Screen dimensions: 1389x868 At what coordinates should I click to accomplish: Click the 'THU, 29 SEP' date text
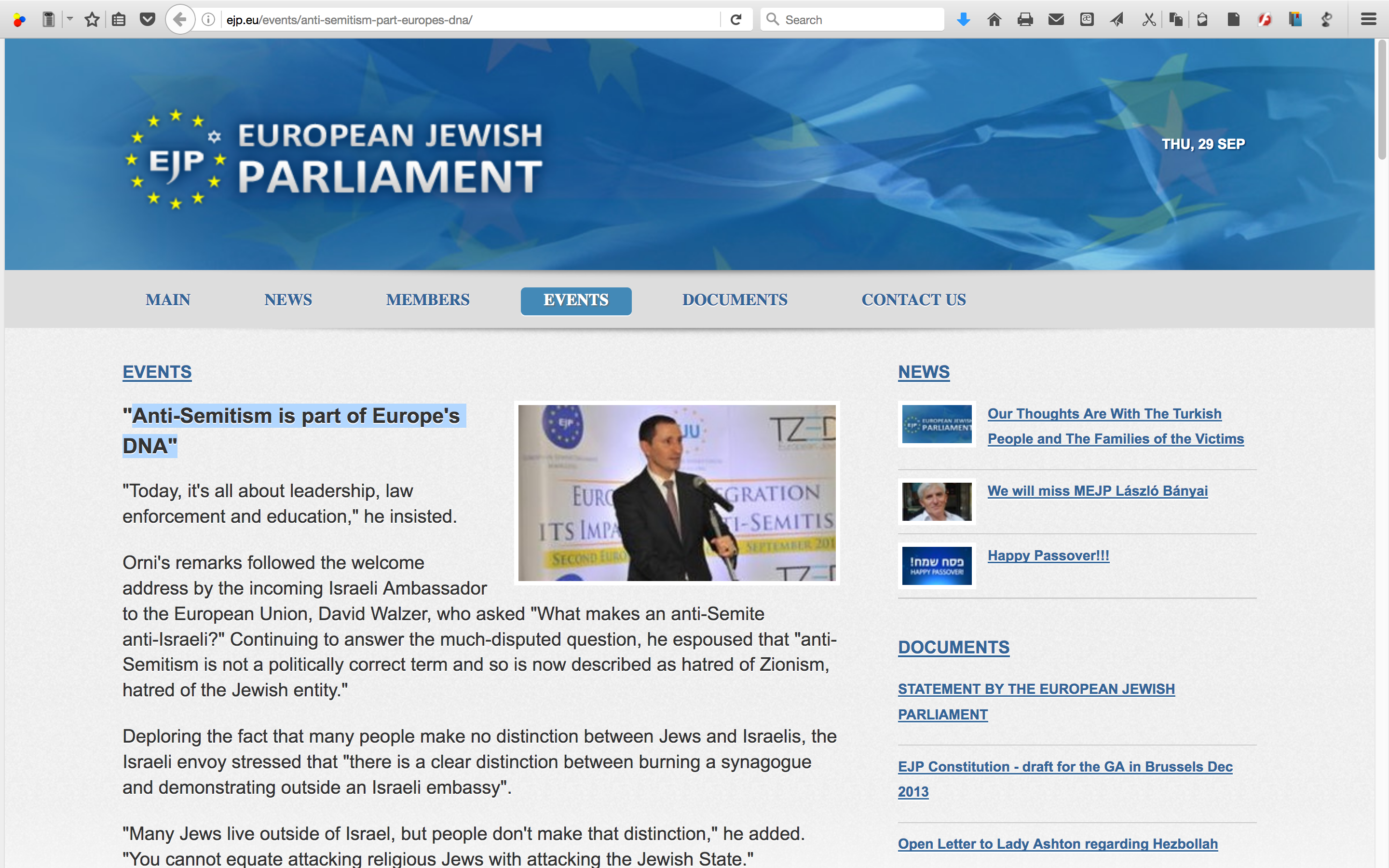click(1204, 144)
